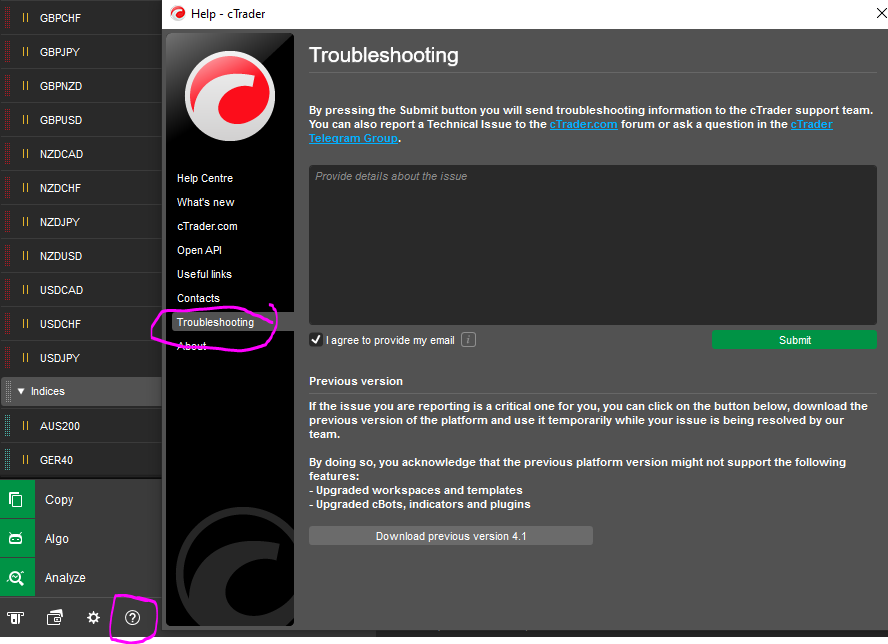The height and width of the screenshot is (644, 888).
Task: Open the Algo section label
Action: pyautogui.click(x=57, y=539)
